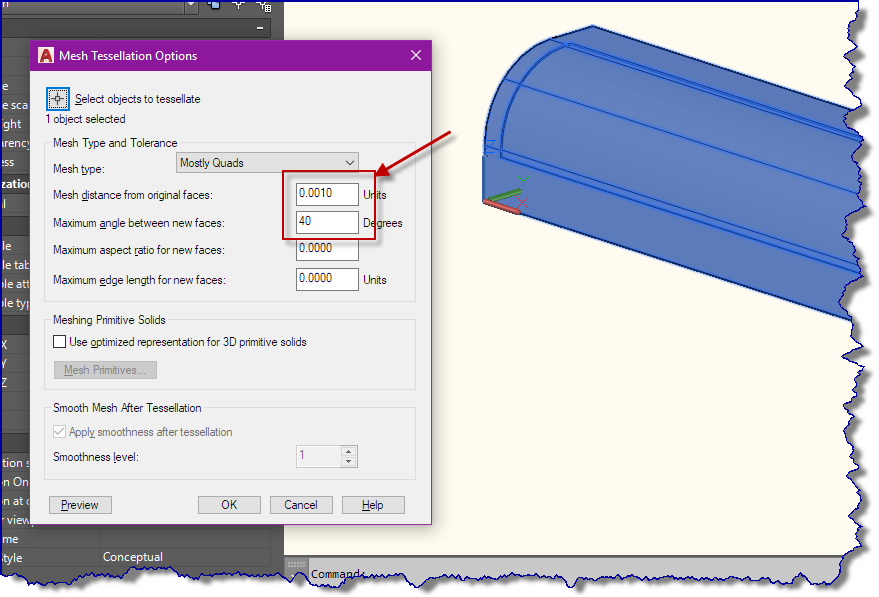
Task: Click the AutoCAD logo in the dialog title bar
Action: pos(45,55)
